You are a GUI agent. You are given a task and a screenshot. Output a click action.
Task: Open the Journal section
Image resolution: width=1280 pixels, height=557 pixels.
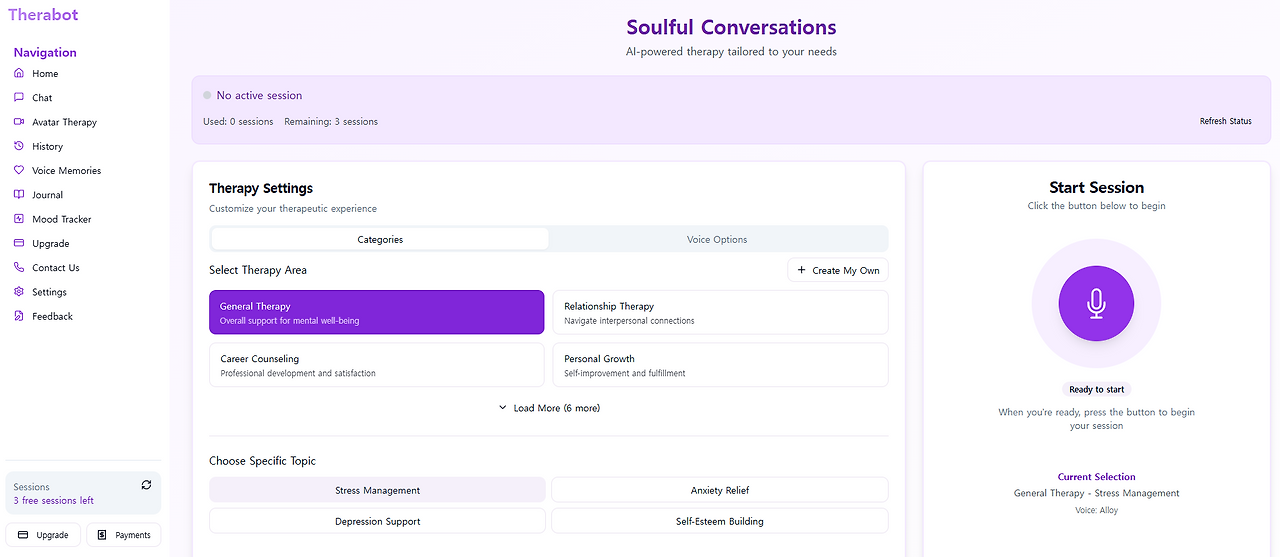click(x=47, y=195)
